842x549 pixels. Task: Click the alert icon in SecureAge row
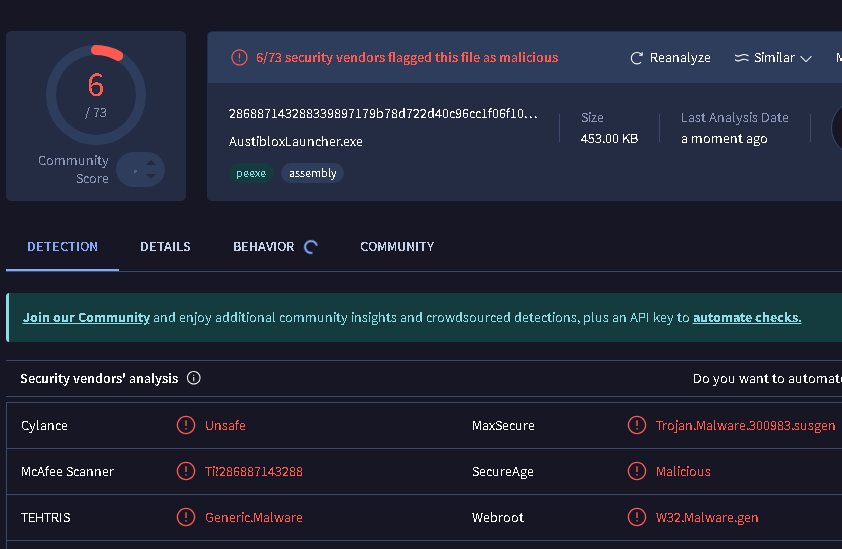637,472
